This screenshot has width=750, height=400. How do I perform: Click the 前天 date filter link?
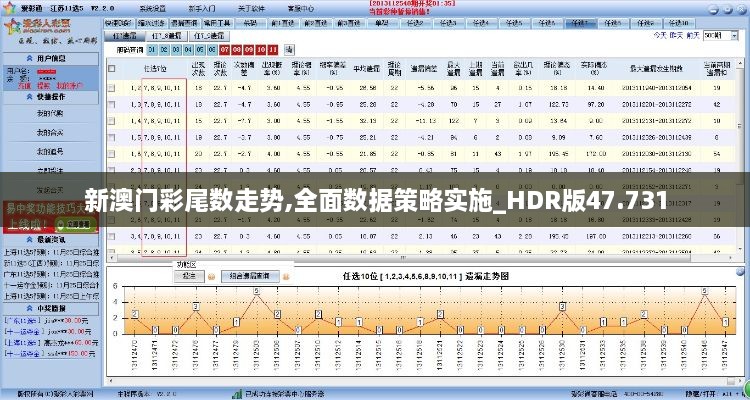693,35
